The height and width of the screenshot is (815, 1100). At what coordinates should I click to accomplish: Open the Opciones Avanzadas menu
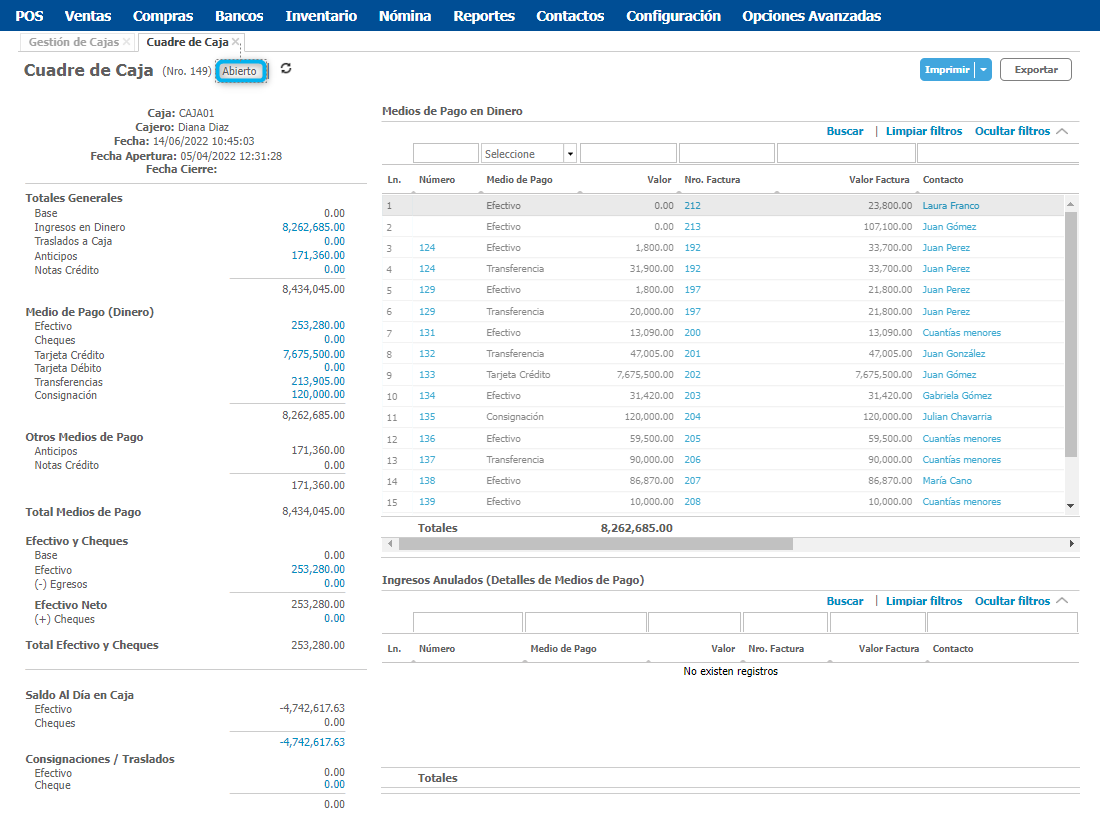click(811, 16)
